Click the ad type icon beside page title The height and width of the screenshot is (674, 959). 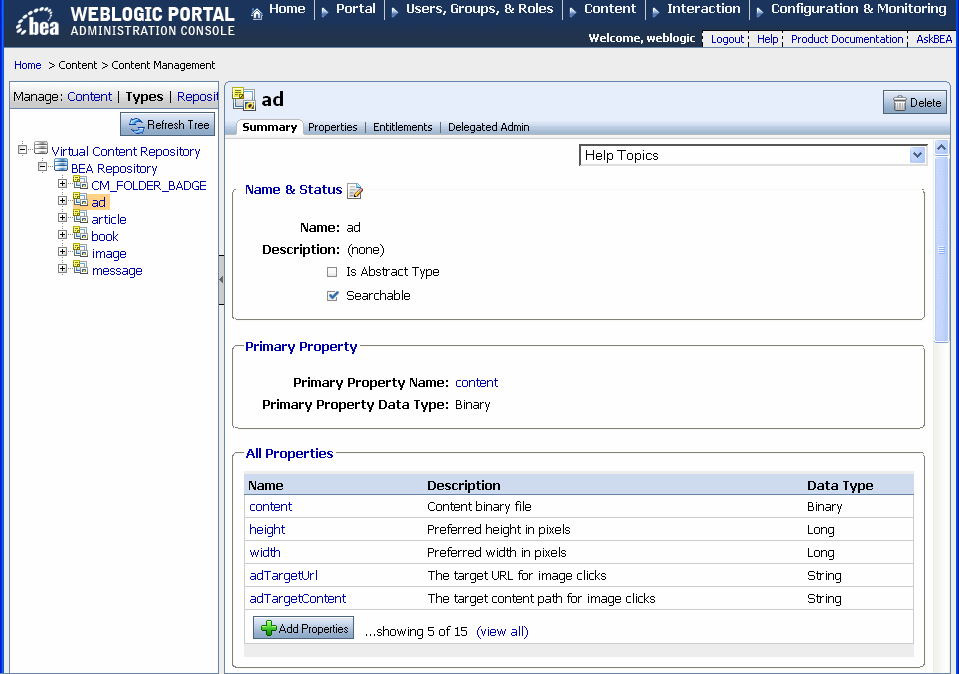click(x=244, y=99)
